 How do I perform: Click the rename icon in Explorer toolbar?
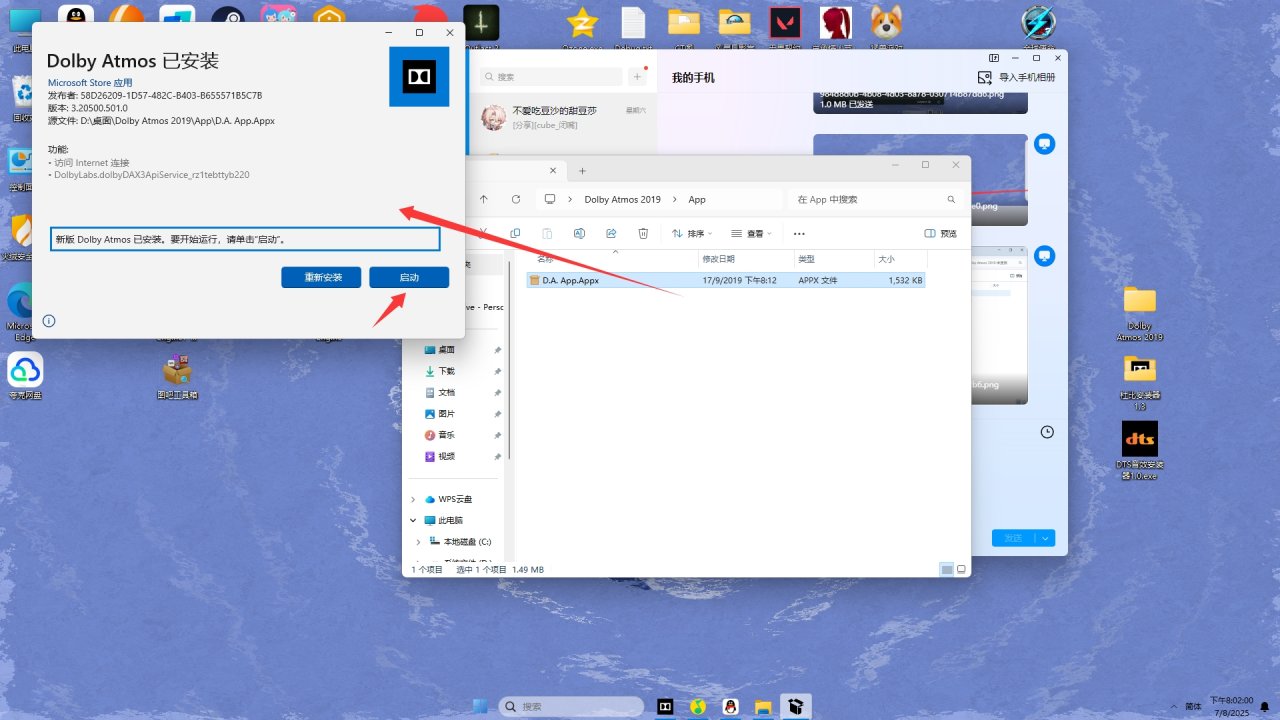point(579,233)
